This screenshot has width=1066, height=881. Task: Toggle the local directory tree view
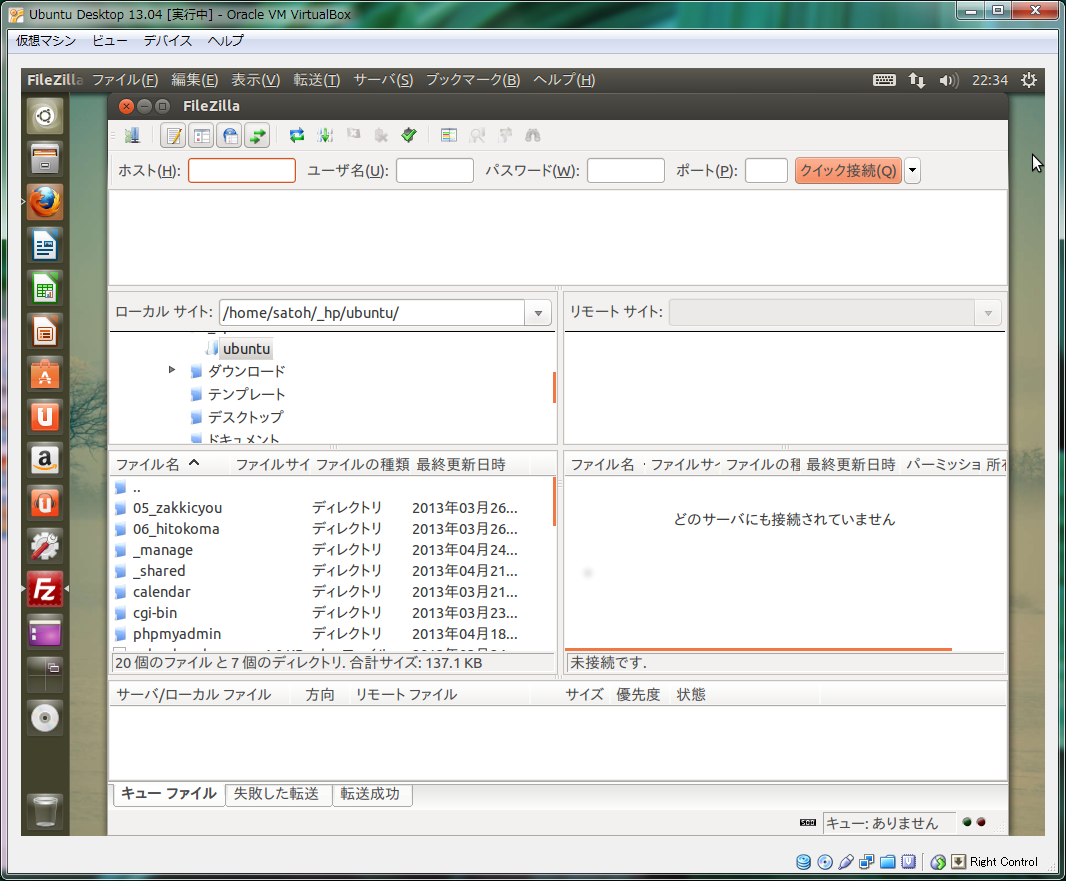point(202,135)
